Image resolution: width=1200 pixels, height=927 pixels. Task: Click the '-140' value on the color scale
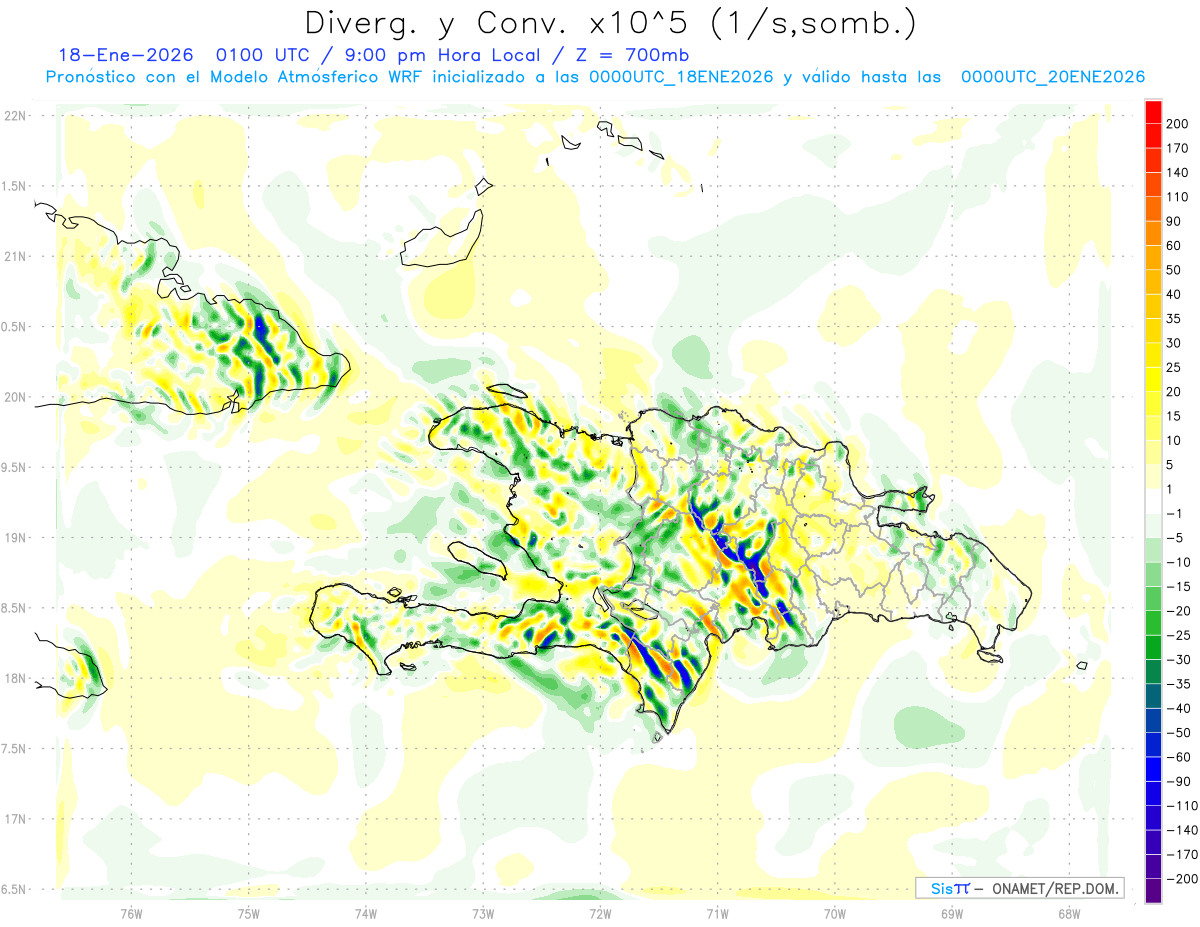[x=1181, y=830]
